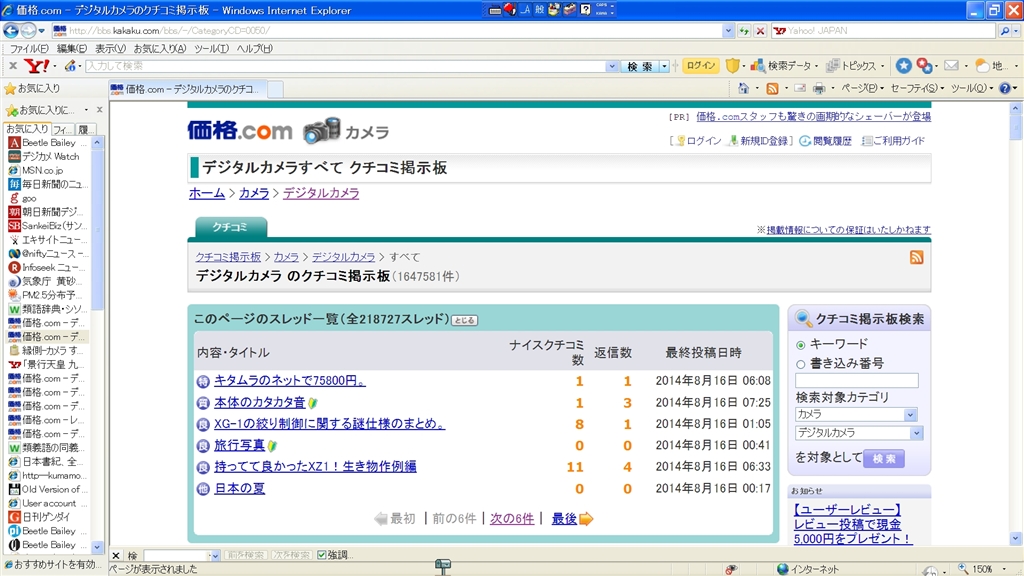Open the ツール(O) command bar dropdown
Image resolution: width=1024 pixels, height=576 pixels.
(x=972, y=88)
